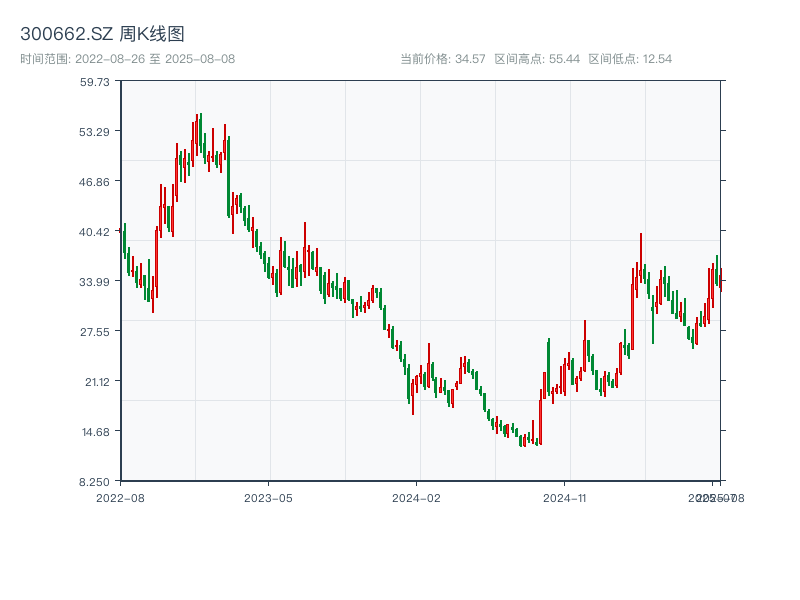Click the 2023-05 x-axis date label
The image size is (800, 600).
click(268, 497)
